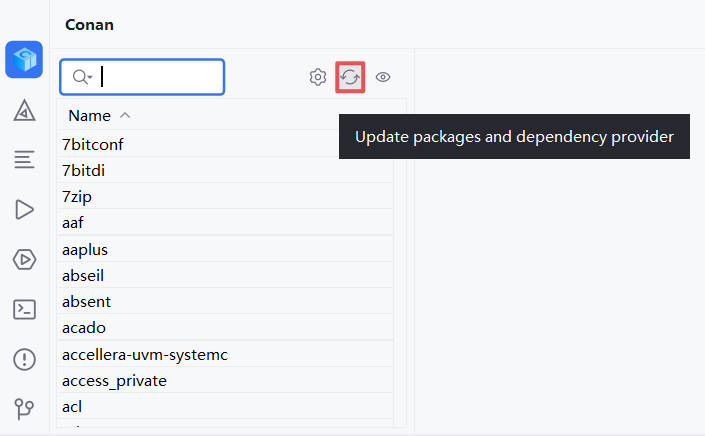Open the Run tool window
This screenshot has height=436, width=705.
point(24,209)
